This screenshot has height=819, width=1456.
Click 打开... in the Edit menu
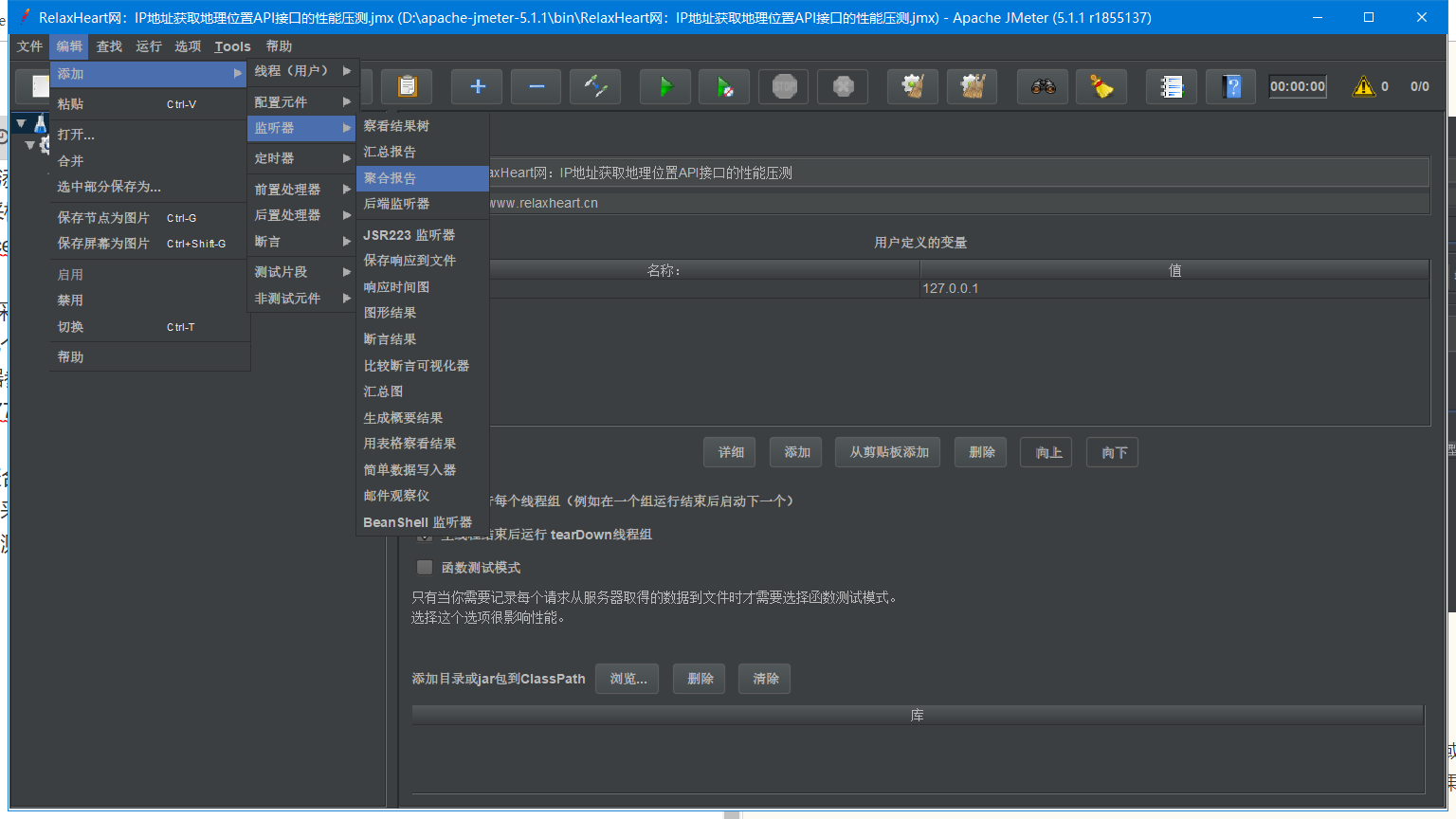coord(150,135)
